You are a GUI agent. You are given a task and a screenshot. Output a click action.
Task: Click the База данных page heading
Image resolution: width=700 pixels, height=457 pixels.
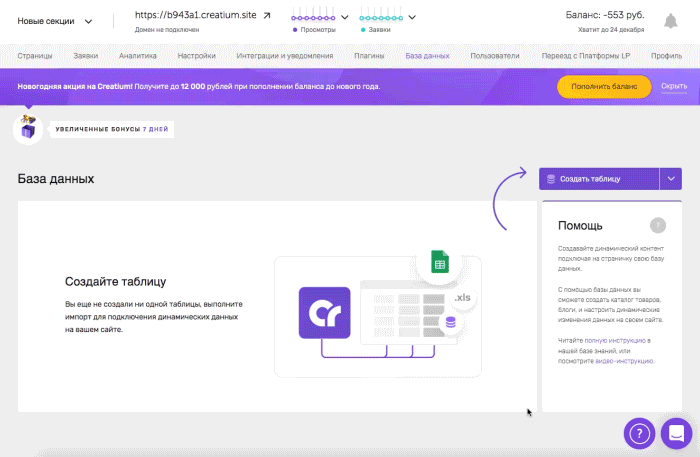point(56,179)
